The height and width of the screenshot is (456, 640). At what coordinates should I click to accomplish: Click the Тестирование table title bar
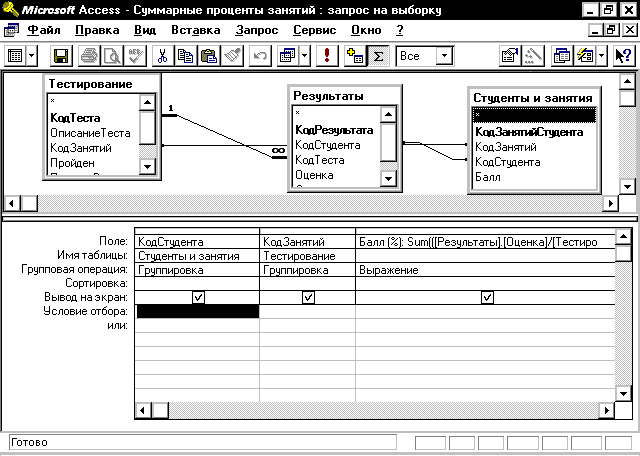pyautogui.click(x=102, y=84)
